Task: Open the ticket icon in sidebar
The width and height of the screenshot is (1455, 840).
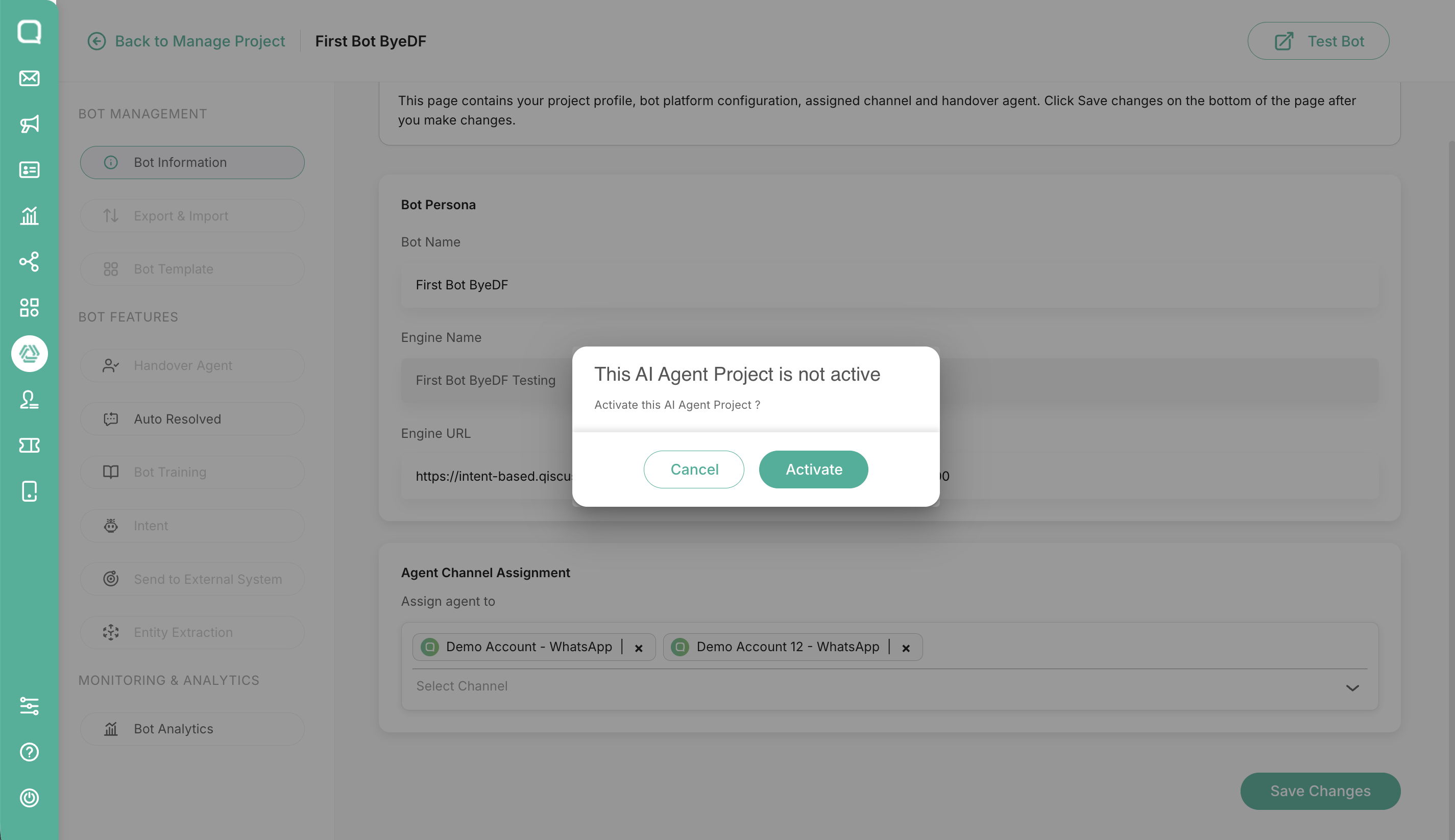Action: pyautogui.click(x=30, y=445)
